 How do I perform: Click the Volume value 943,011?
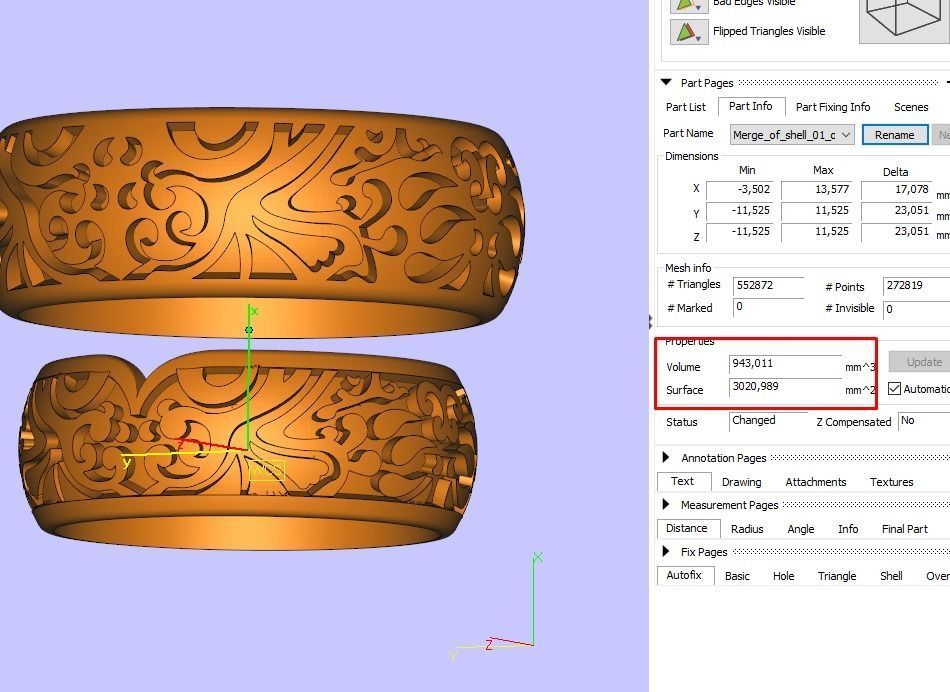[x=785, y=364]
